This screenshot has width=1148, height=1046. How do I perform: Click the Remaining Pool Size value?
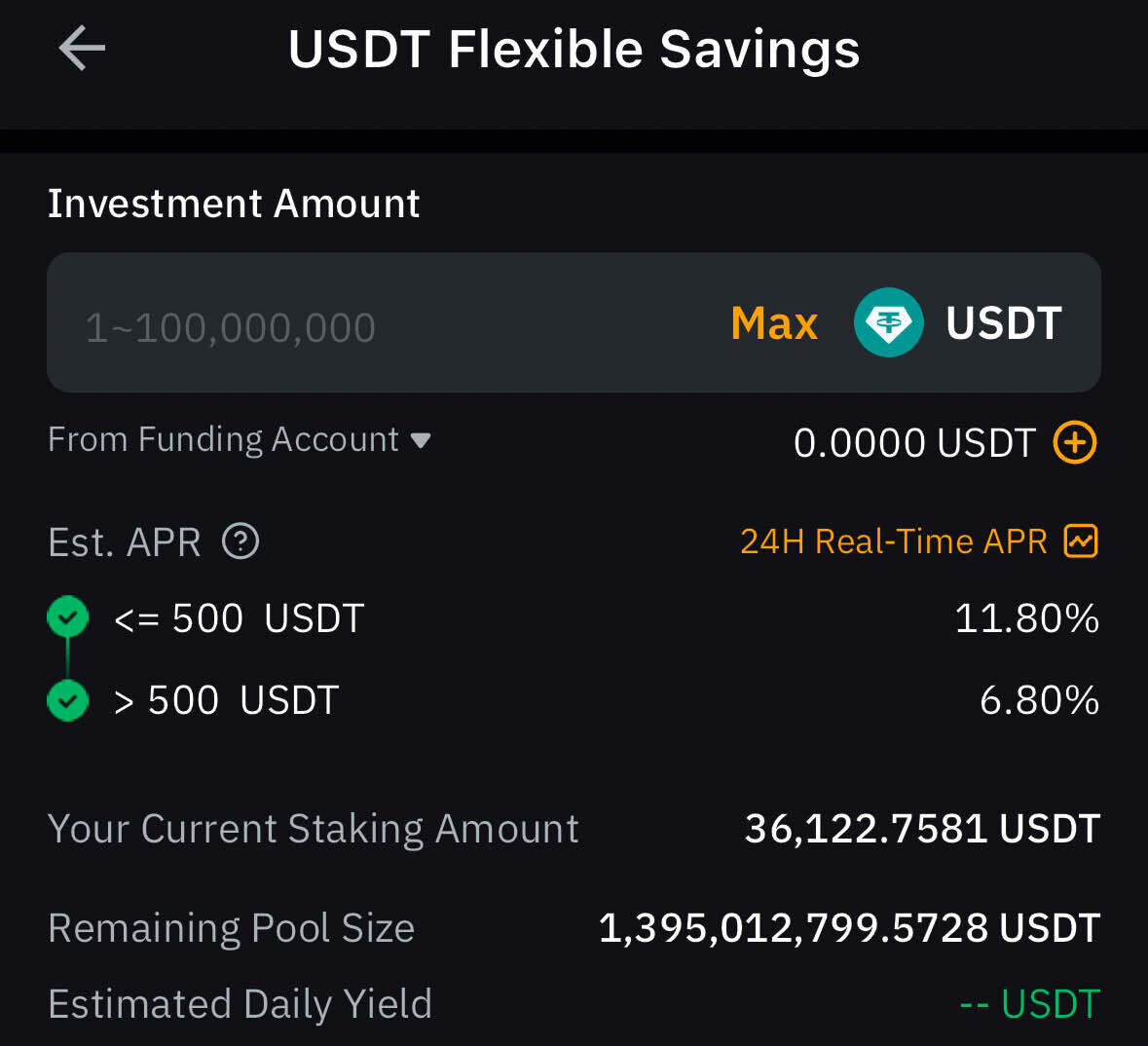[x=849, y=928]
